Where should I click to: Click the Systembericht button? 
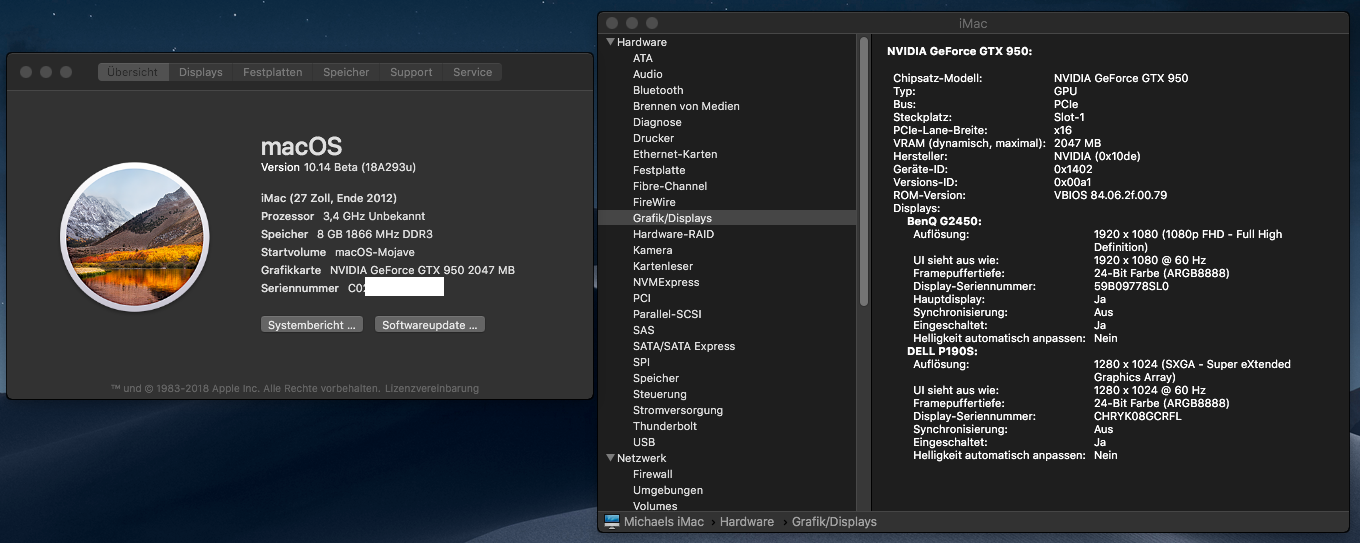[312, 325]
